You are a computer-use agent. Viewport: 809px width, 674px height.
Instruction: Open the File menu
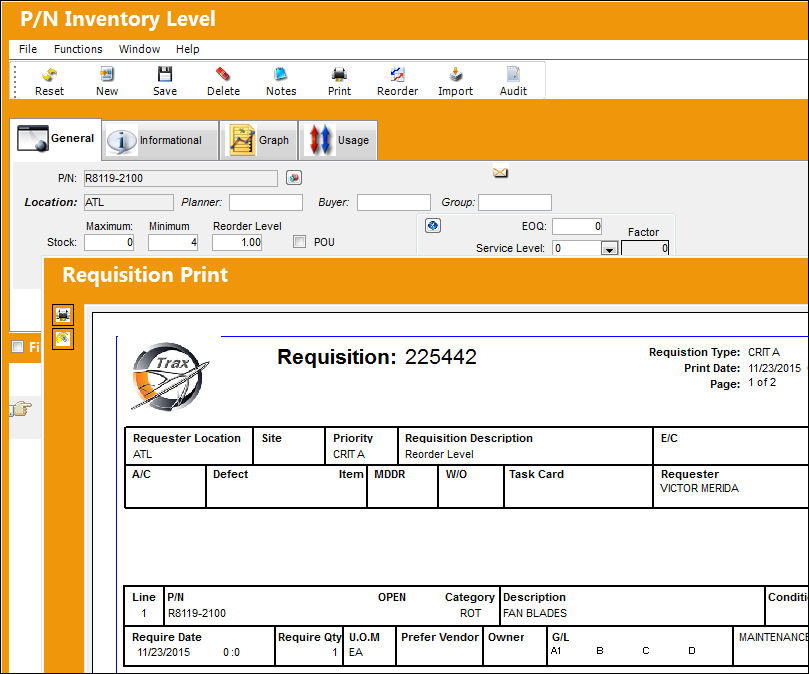point(28,49)
